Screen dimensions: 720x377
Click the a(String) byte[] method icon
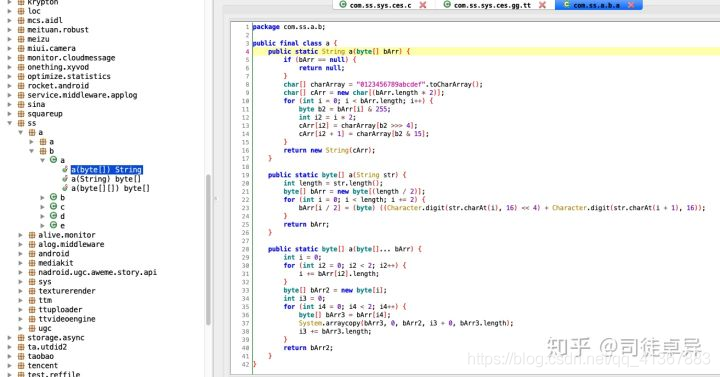coord(65,179)
